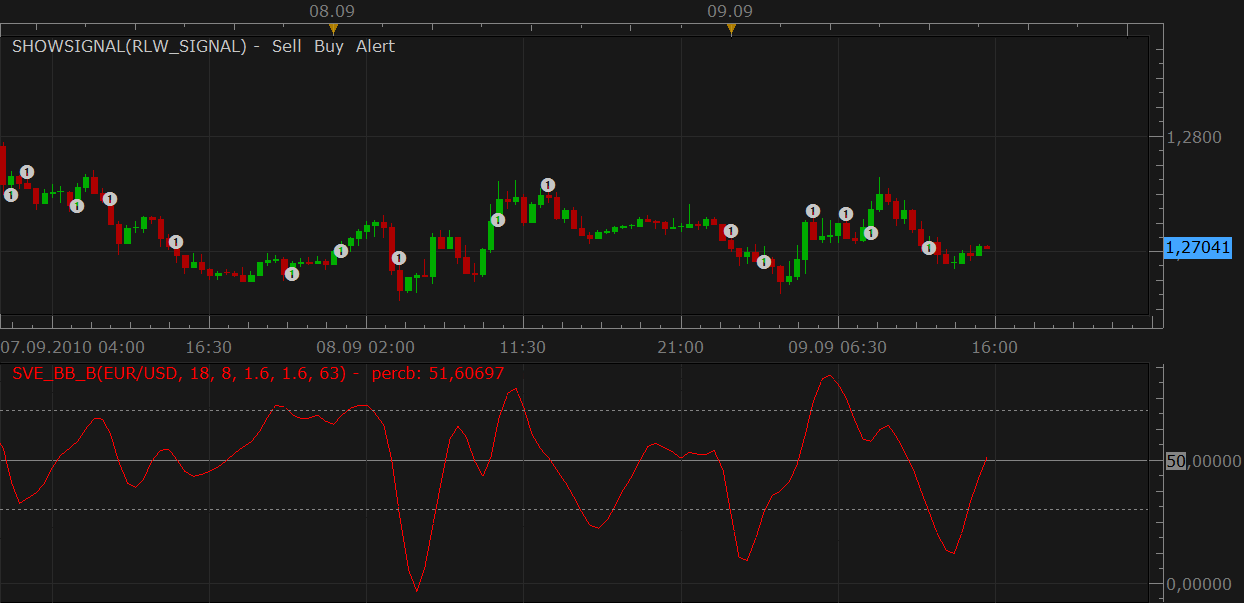Screen dimensions: 1244x603
Task: Click the current price tag 1,27041
Action: (1198, 247)
